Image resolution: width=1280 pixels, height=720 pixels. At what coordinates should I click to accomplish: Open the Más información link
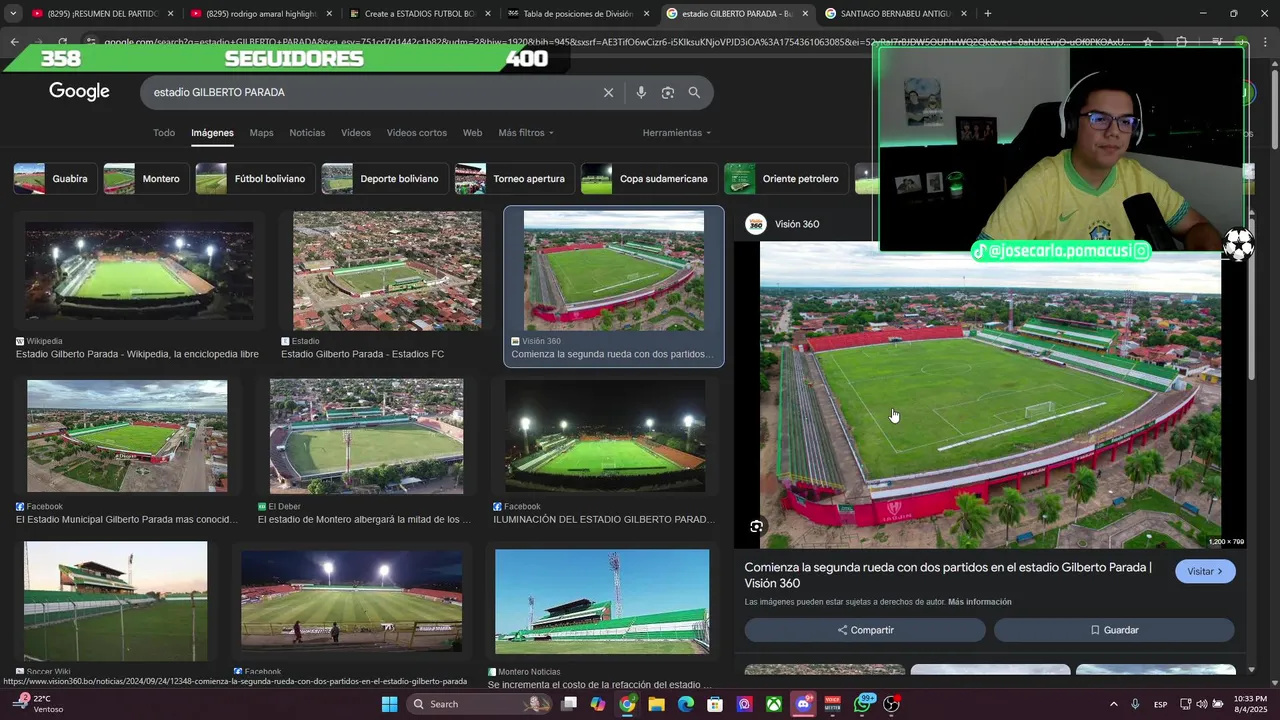point(980,602)
